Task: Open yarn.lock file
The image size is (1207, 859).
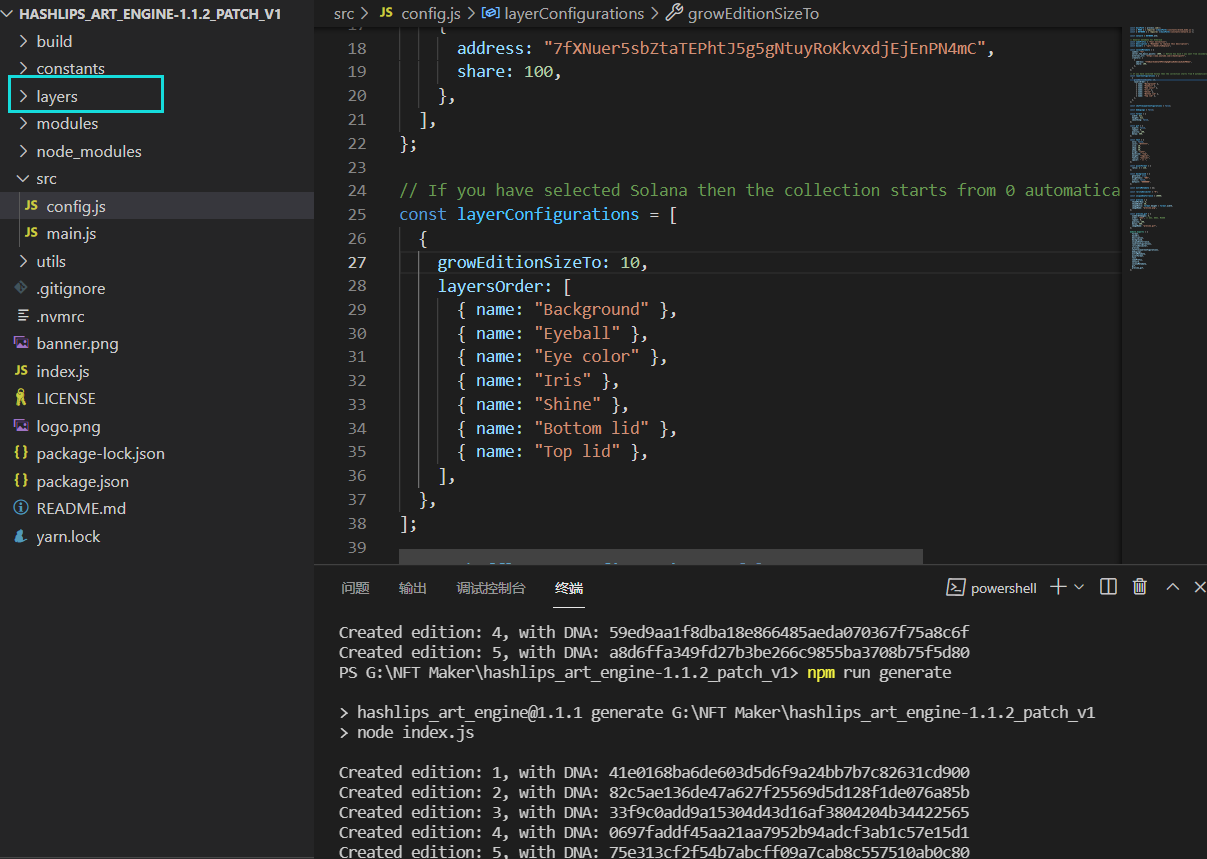Action: [x=68, y=536]
